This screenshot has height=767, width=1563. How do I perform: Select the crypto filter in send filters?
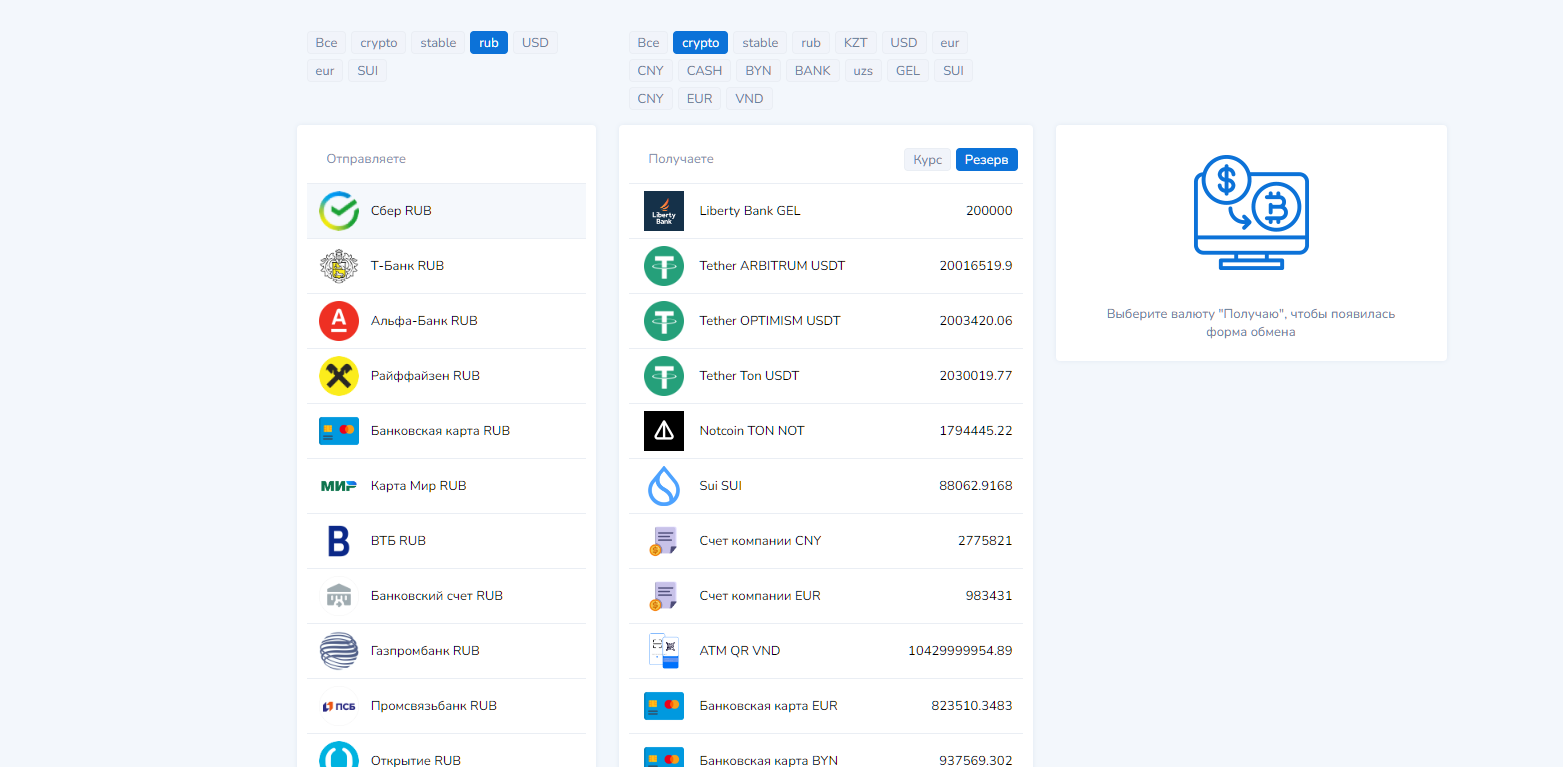(x=379, y=42)
